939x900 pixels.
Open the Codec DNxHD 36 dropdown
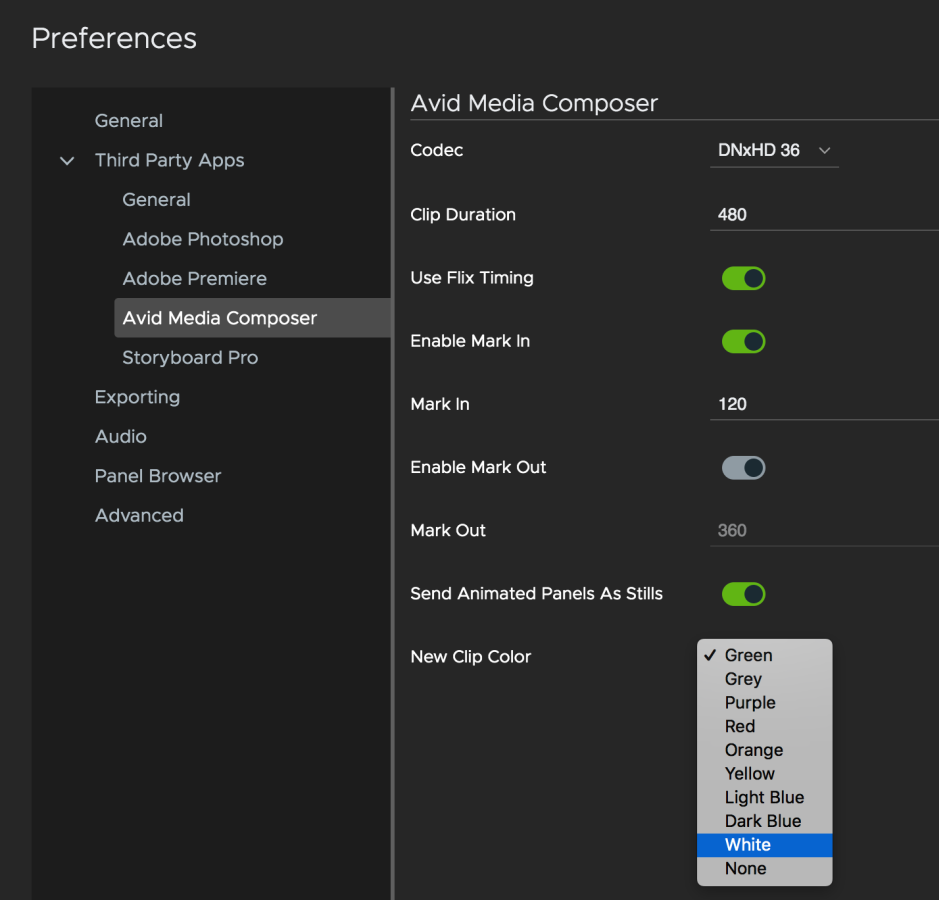[x=773, y=151]
